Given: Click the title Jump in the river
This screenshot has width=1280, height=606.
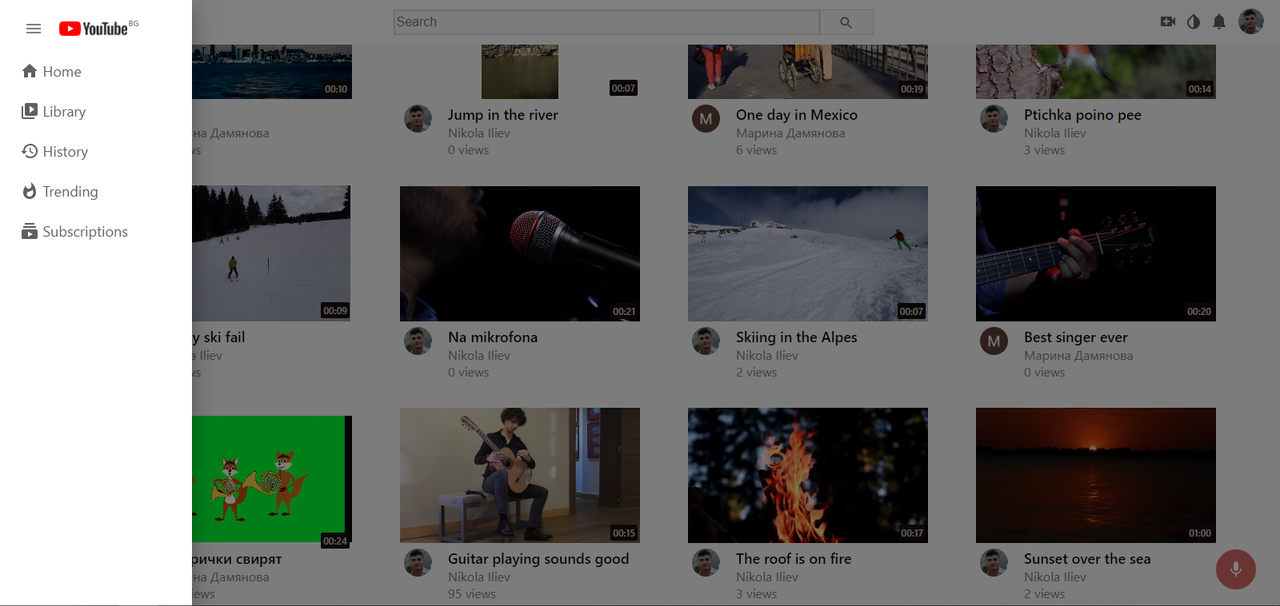Looking at the screenshot, I should [x=503, y=115].
